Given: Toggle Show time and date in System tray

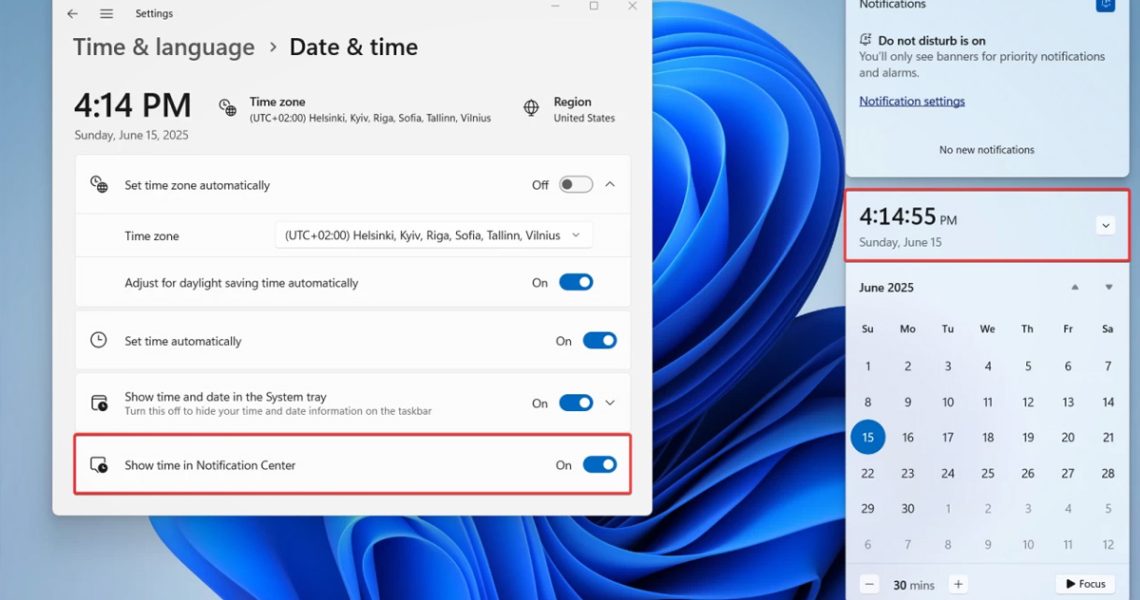Looking at the screenshot, I should 576,403.
